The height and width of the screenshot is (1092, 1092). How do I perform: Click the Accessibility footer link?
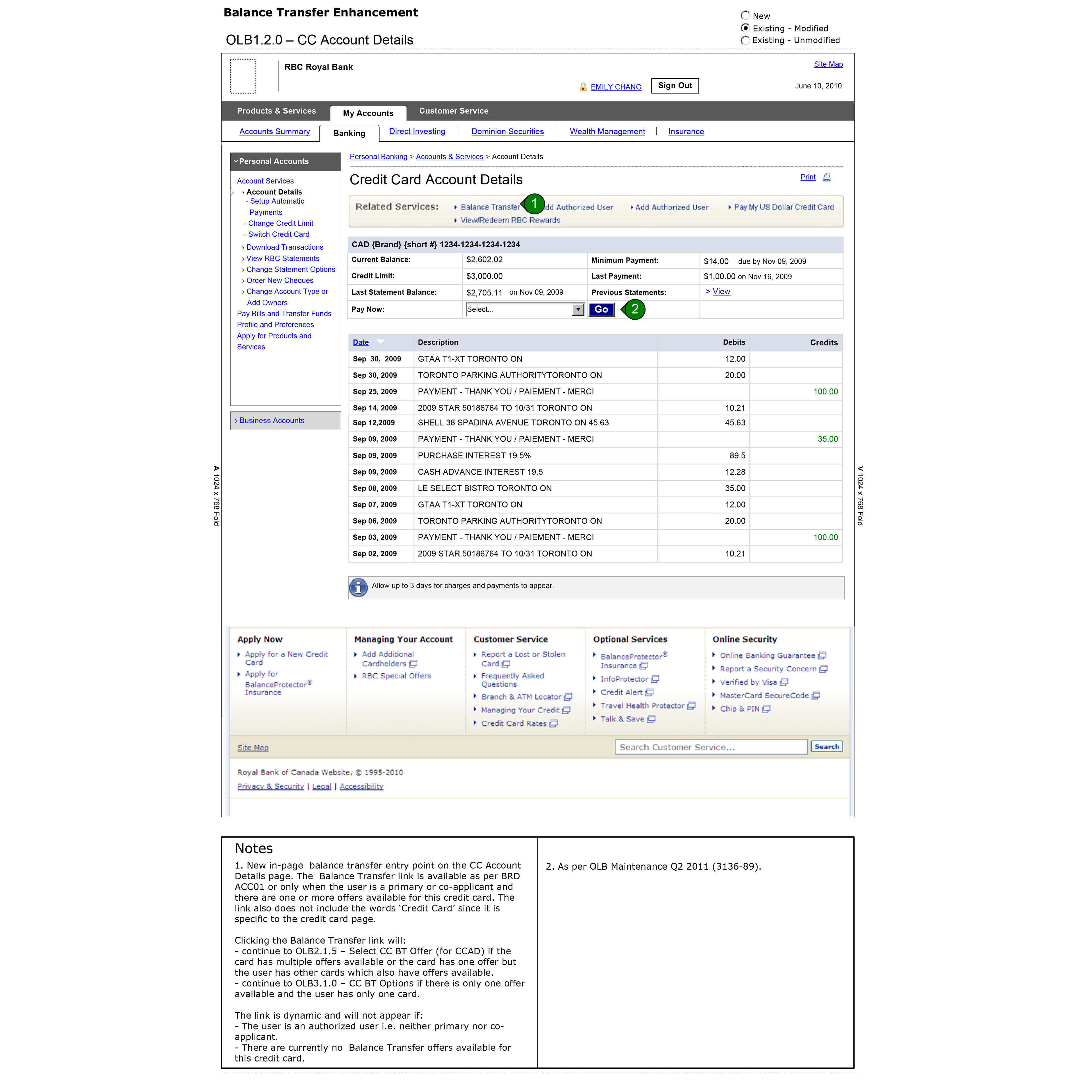click(361, 786)
